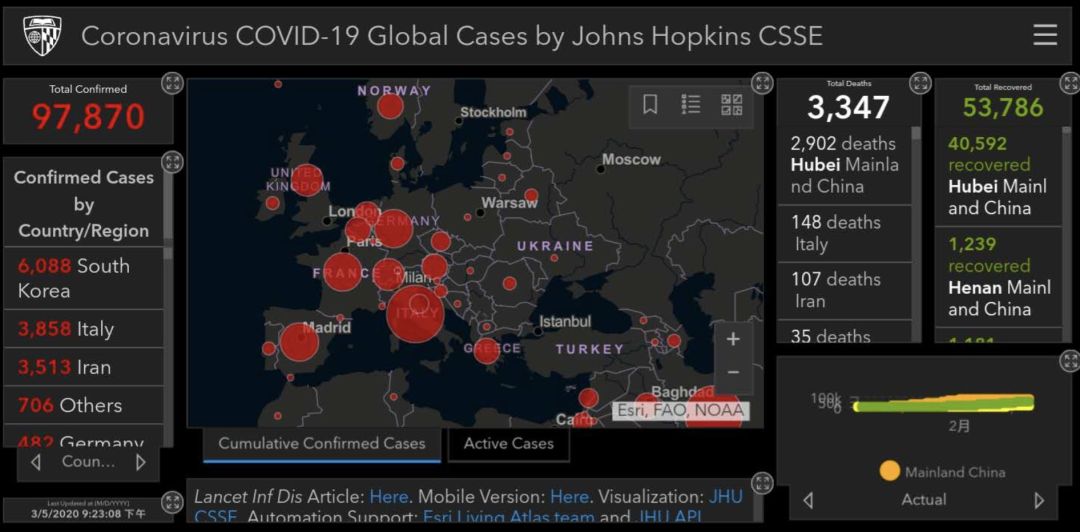Expand the Total Deaths panel
Image resolution: width=1080 pixels, height=532 pixels.
920,83
